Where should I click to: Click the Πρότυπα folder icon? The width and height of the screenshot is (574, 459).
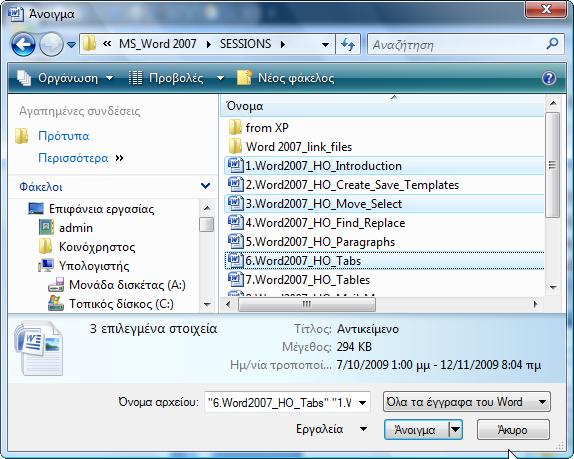[21, 136]
